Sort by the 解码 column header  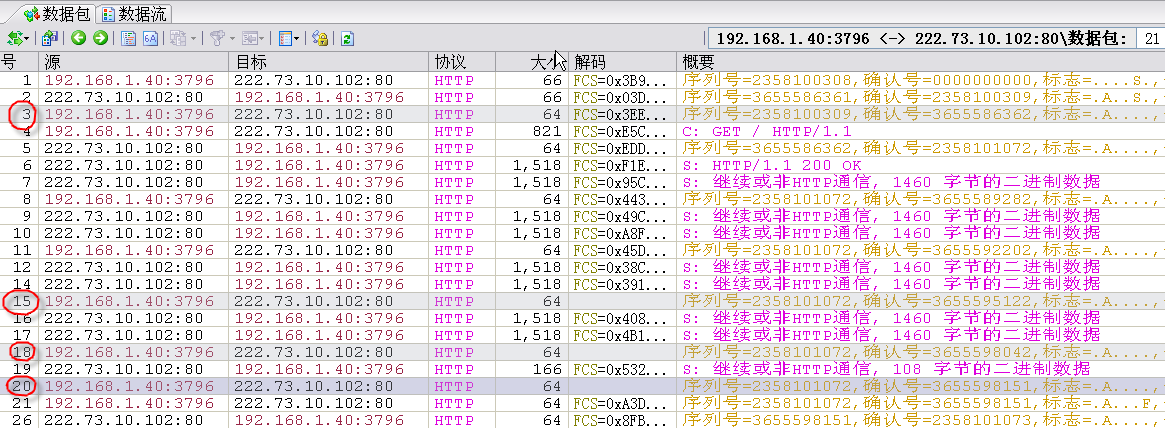622,62
